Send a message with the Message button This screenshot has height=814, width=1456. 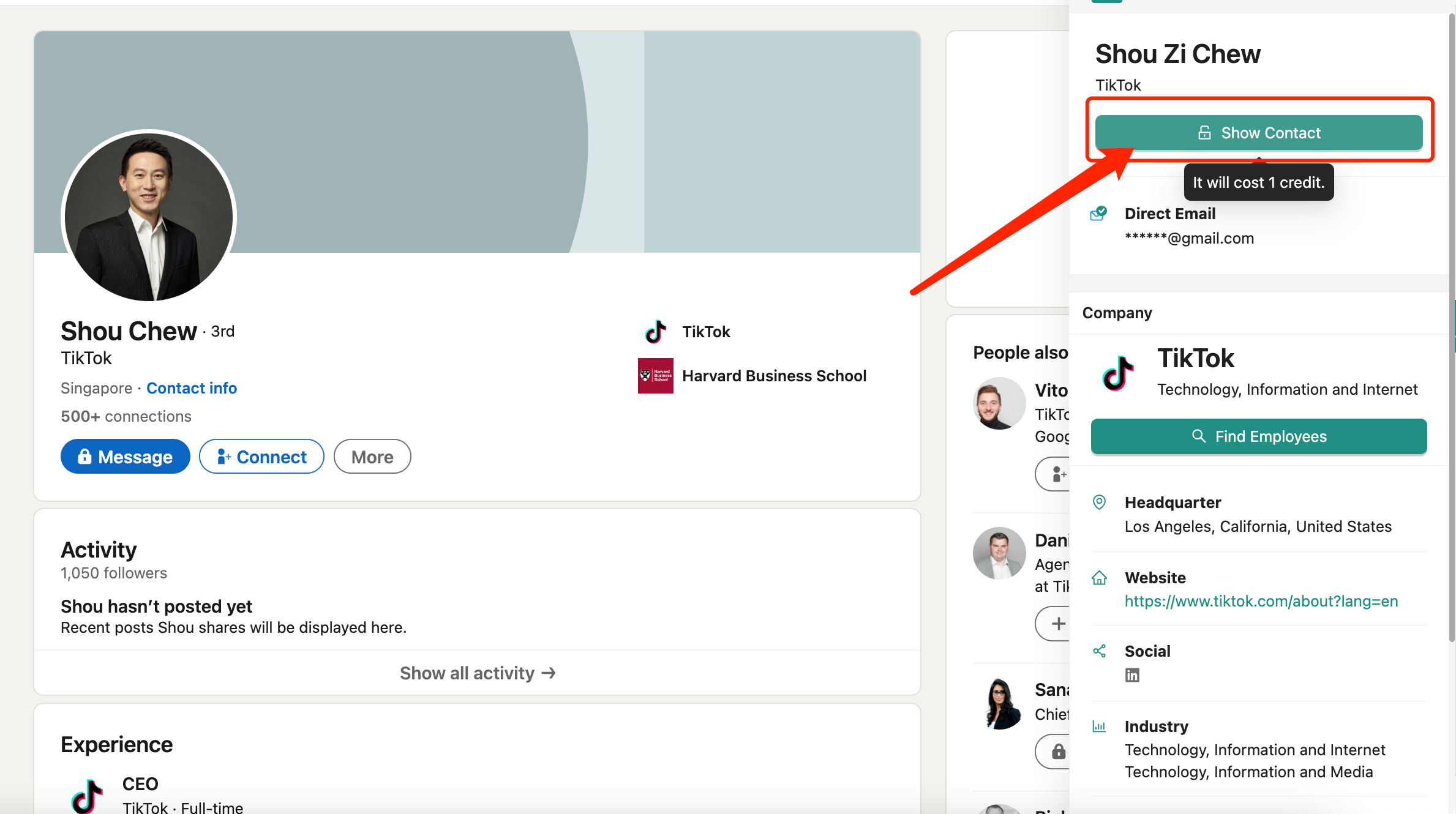[x=126, y=457]
